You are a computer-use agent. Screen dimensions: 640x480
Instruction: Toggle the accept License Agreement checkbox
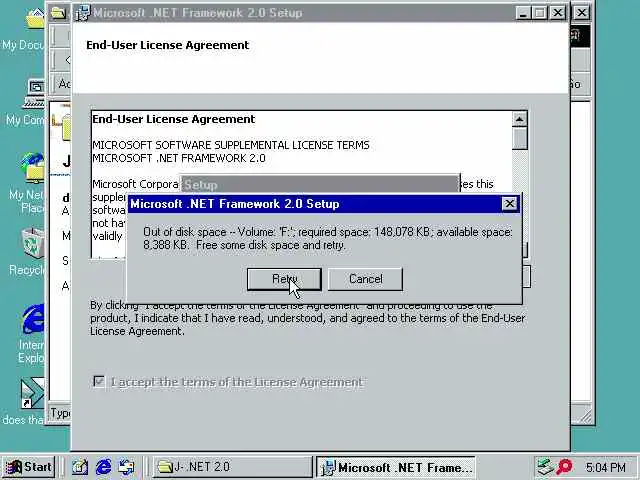click(98, 382)
